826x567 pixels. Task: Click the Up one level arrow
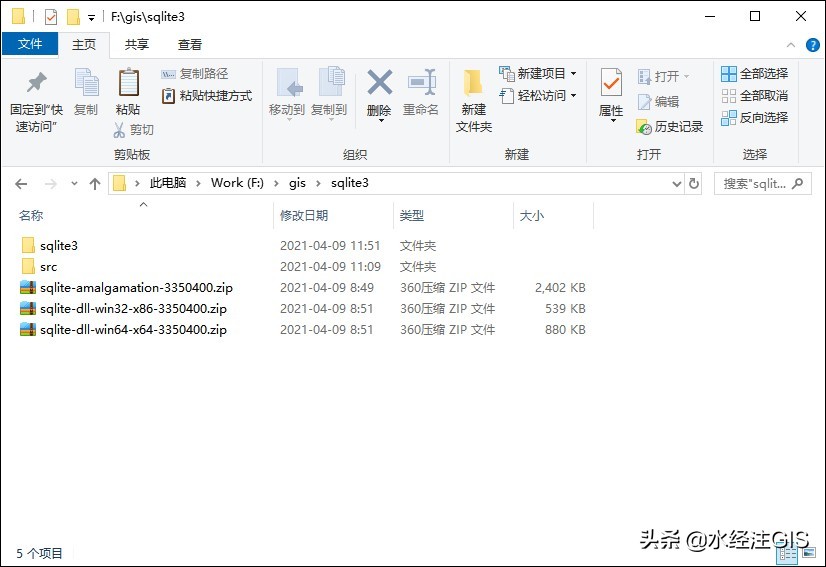point(95,184)
